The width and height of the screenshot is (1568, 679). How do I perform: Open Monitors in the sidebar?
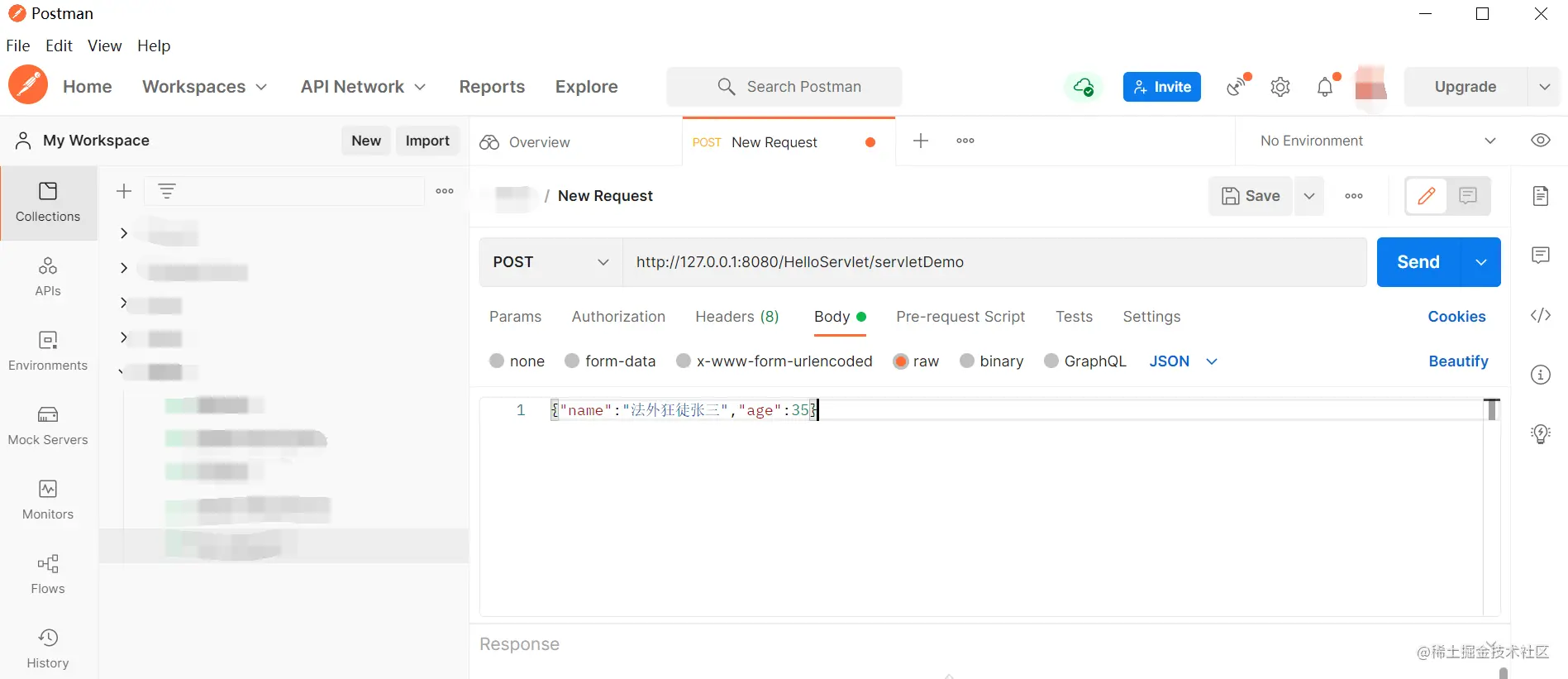point(48,500)
